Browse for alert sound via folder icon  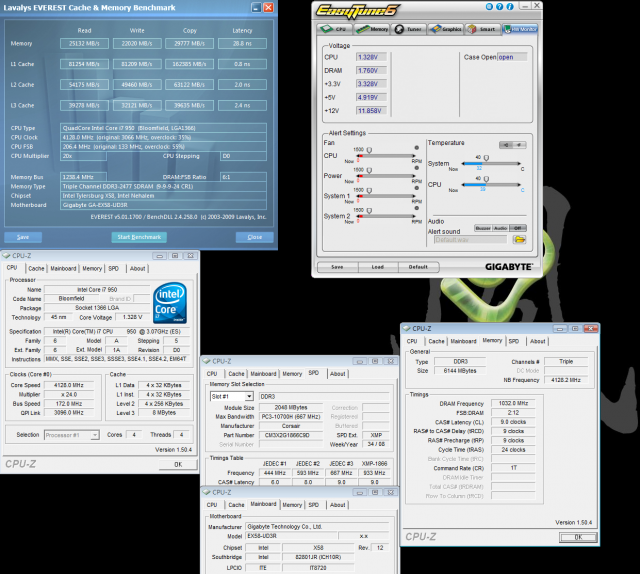point(520,240)
